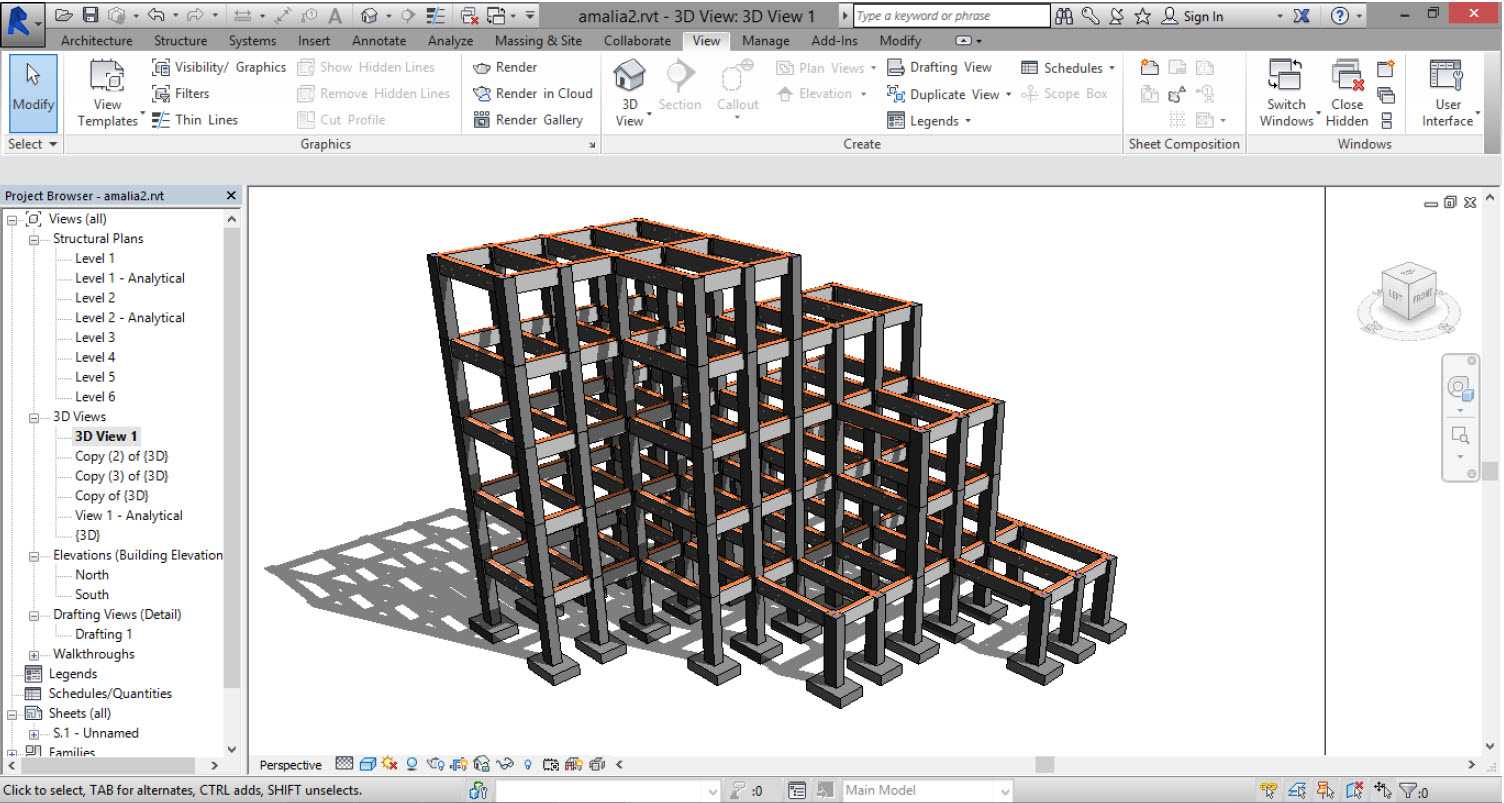
Task: Toggle Thin Lines display
Action: [x=161, y=120]
